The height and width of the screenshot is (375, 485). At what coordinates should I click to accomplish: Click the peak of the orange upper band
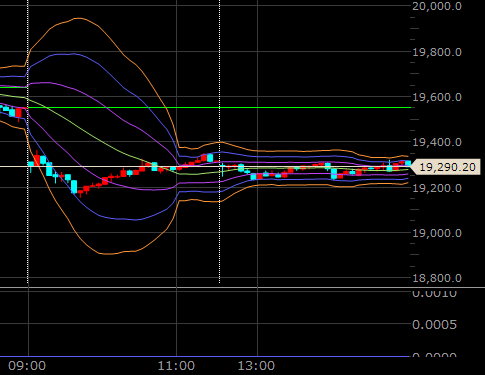(x=79, y=19)
